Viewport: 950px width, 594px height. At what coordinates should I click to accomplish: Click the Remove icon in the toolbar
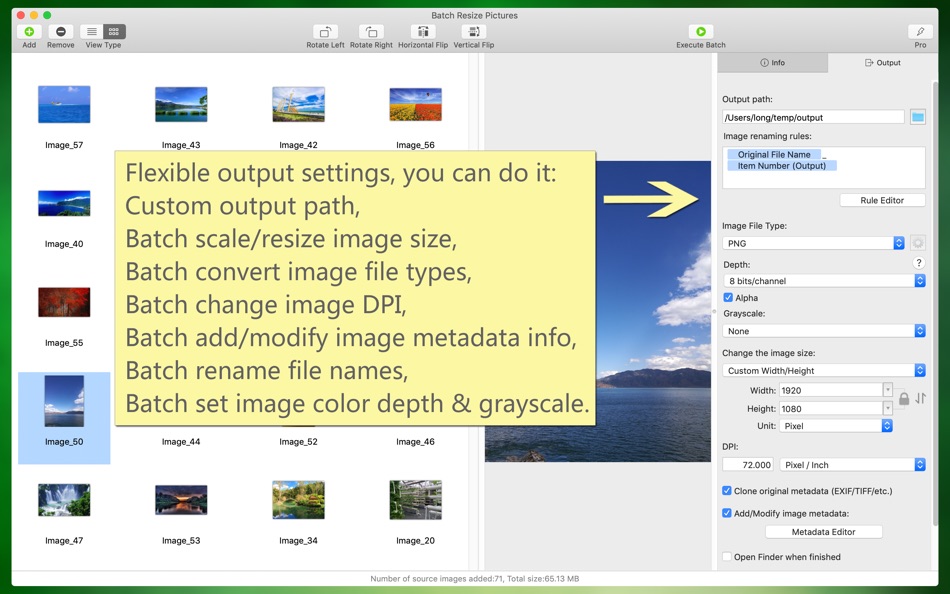pos(61,32)
